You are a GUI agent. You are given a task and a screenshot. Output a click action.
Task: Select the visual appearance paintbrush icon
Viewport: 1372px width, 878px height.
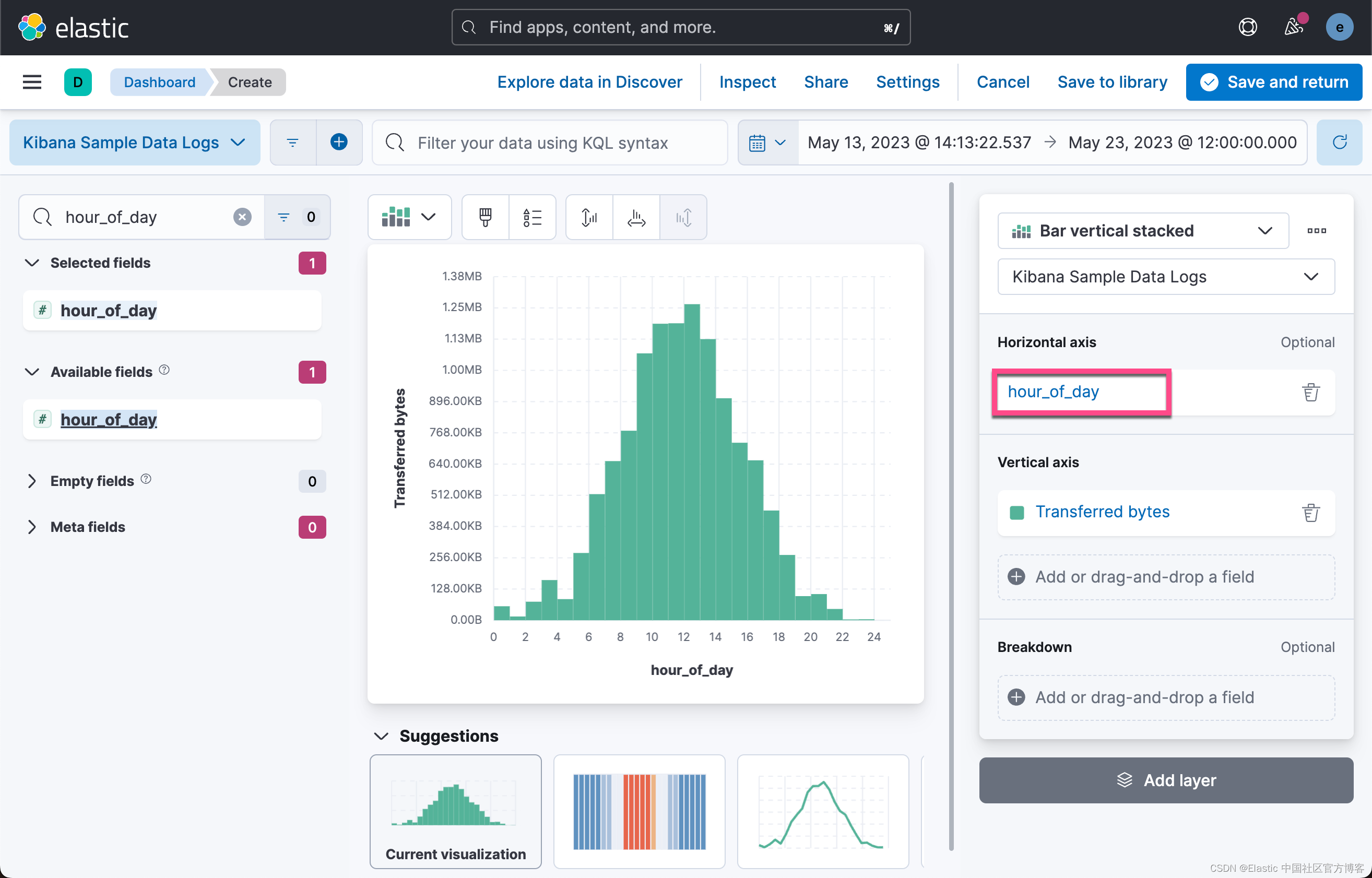point(484,217)
